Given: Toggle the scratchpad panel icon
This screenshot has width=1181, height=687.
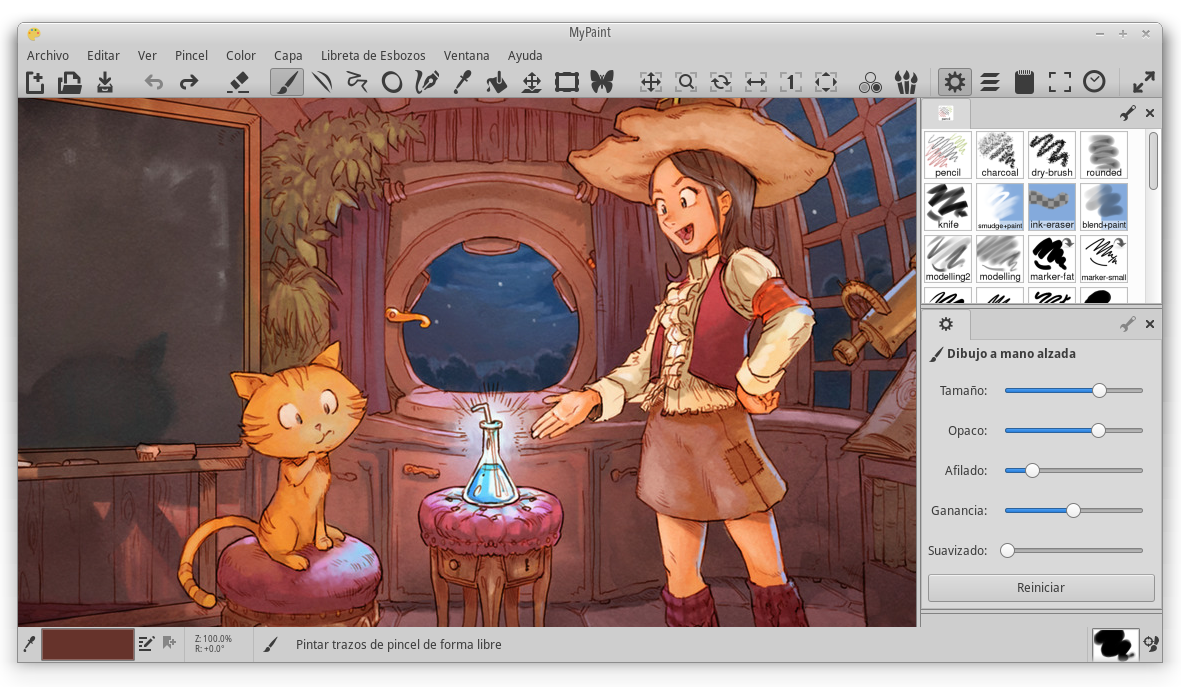Looking at the screenshot, I should tap(1024, 82).
